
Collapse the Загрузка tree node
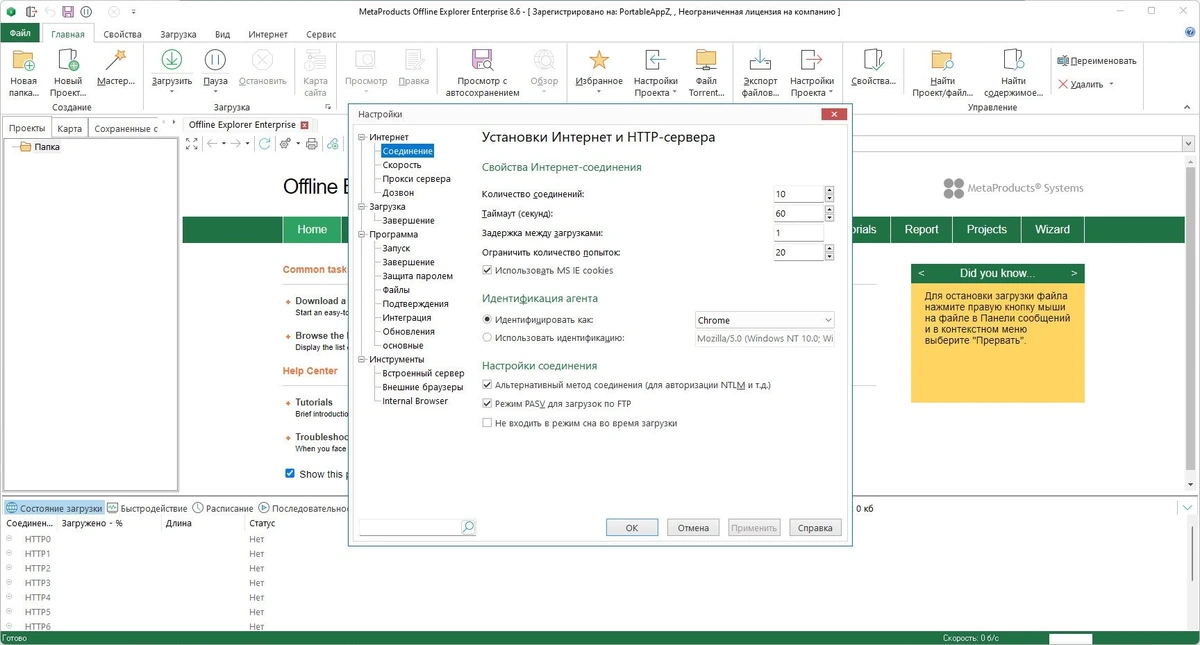coord(363,207)
